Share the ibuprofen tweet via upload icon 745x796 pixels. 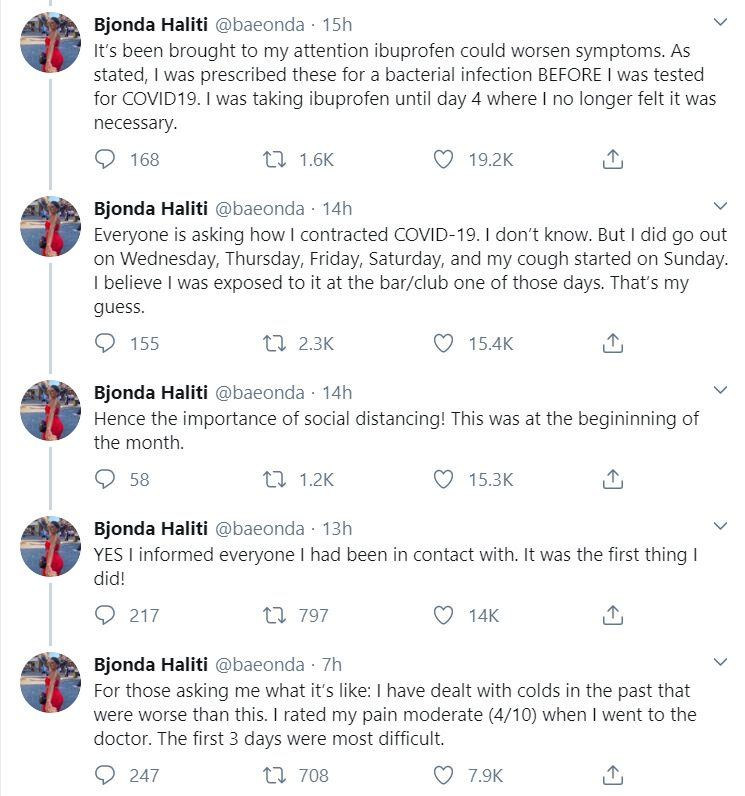(x=613, y=159)
